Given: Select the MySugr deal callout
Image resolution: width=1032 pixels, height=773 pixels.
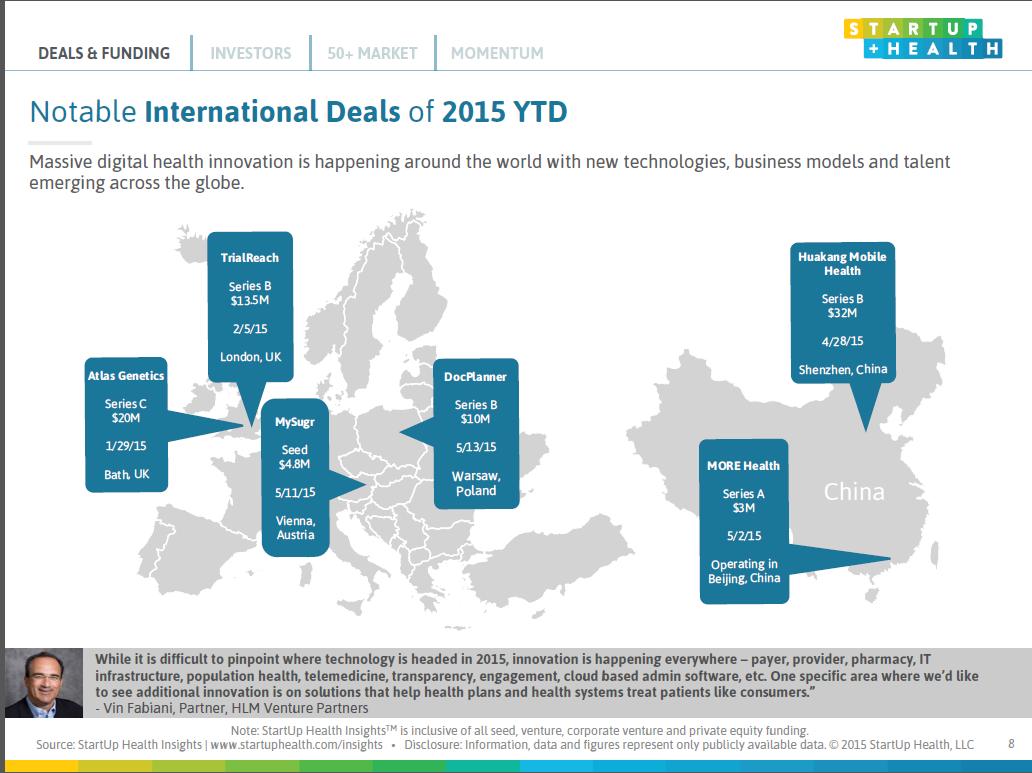Looking at the screenshot, I should [x=295, y=477].
